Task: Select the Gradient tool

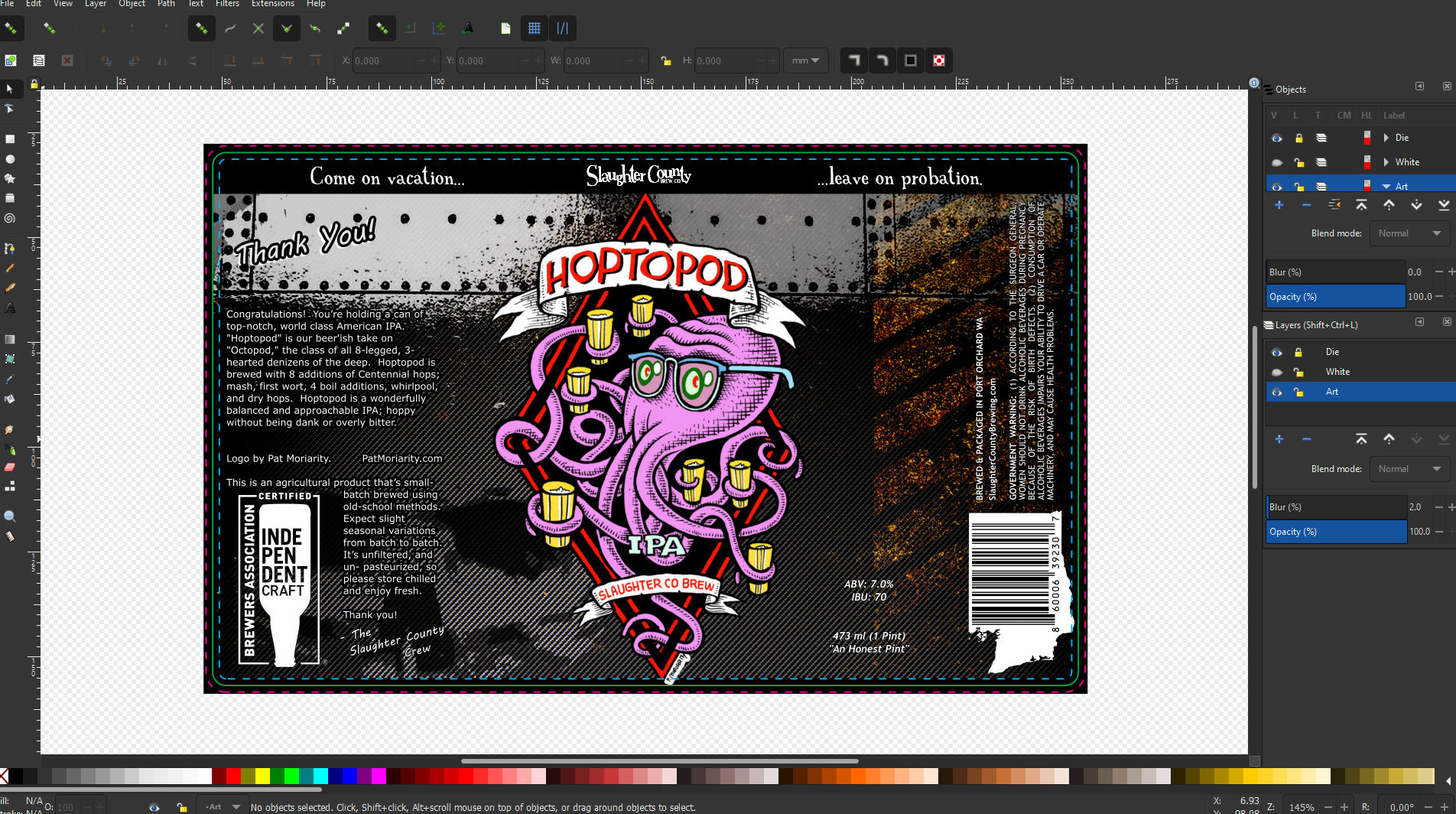Action: pyautogui.click(x=10, y=339)
